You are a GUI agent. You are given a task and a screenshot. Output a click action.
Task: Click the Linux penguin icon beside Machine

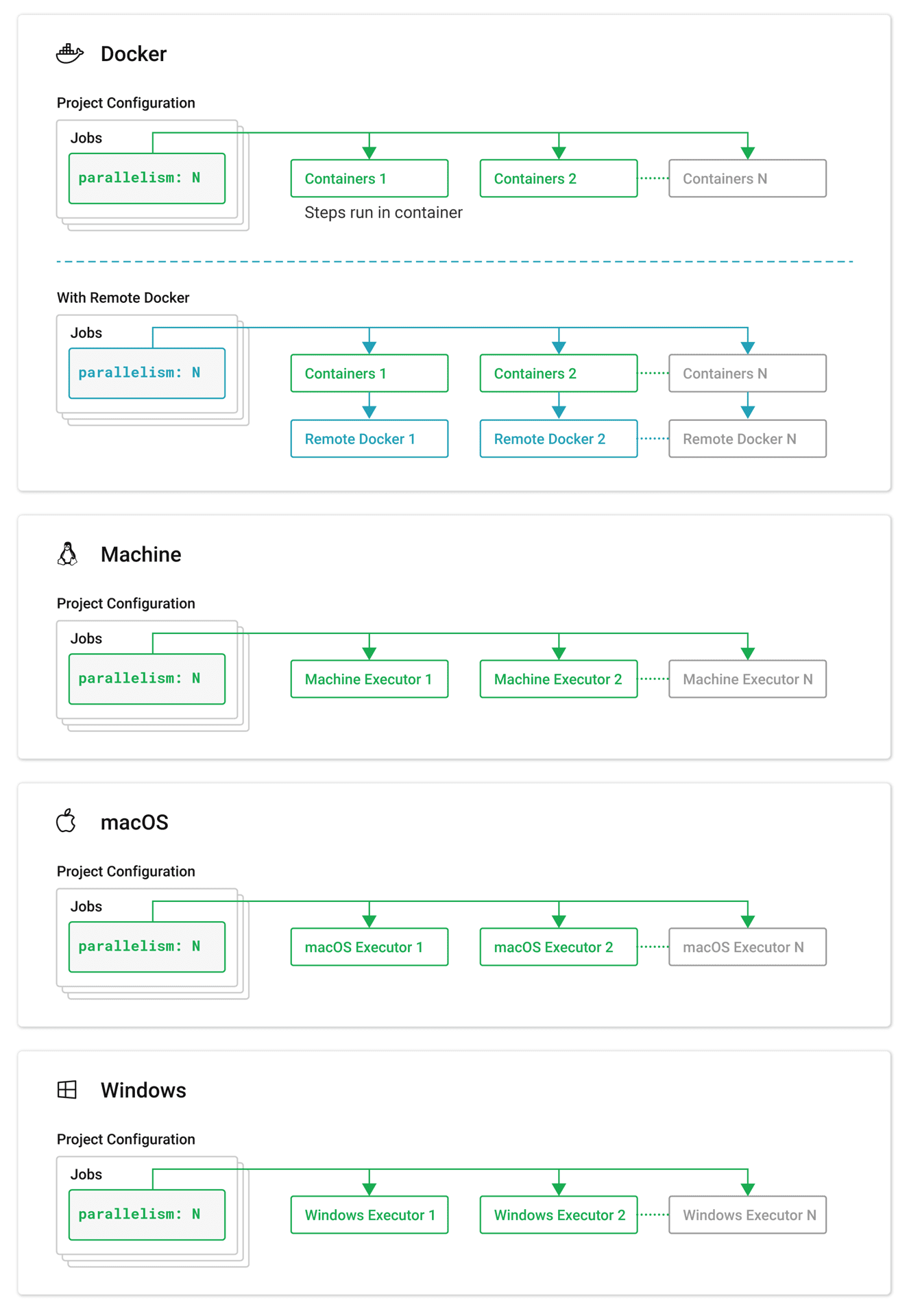click(67, 554)
